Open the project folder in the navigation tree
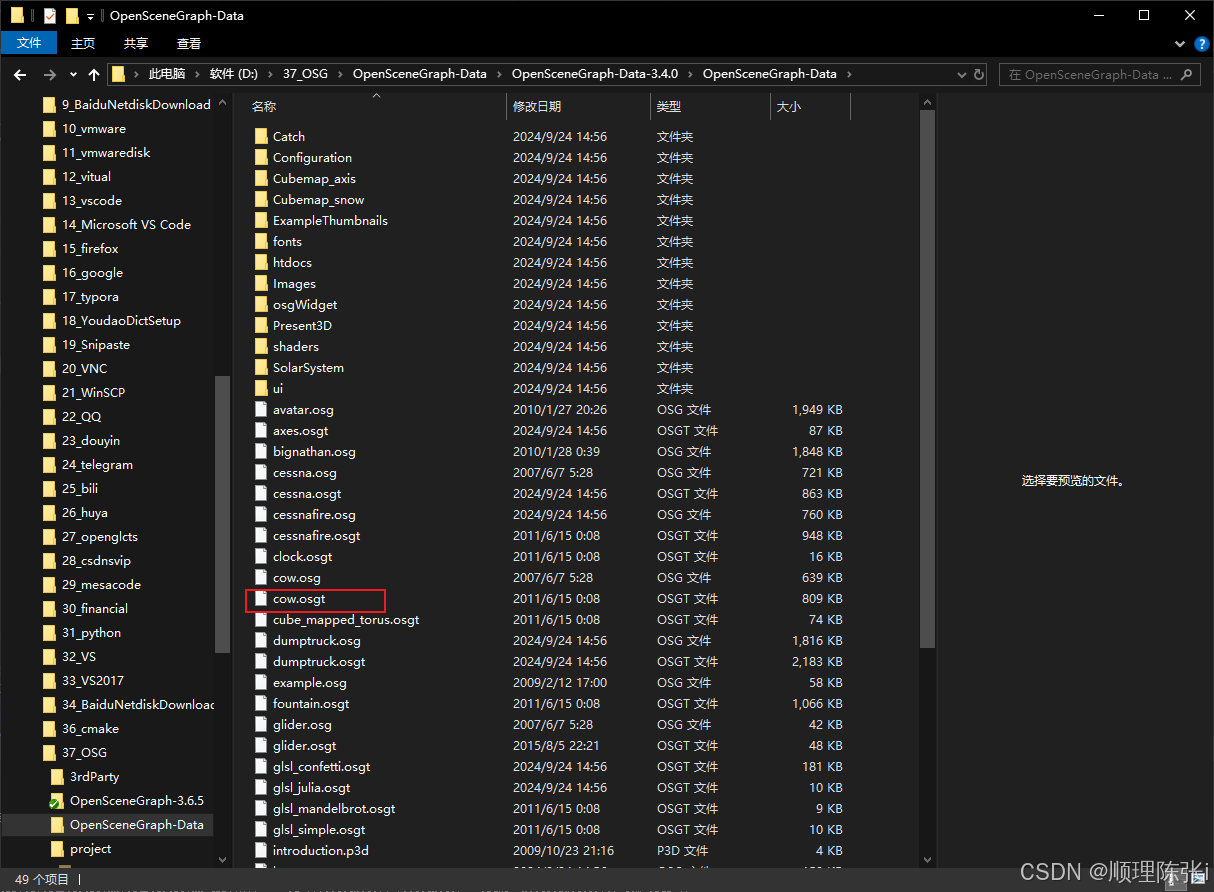 pyautogui.click(x=90, y=848)
